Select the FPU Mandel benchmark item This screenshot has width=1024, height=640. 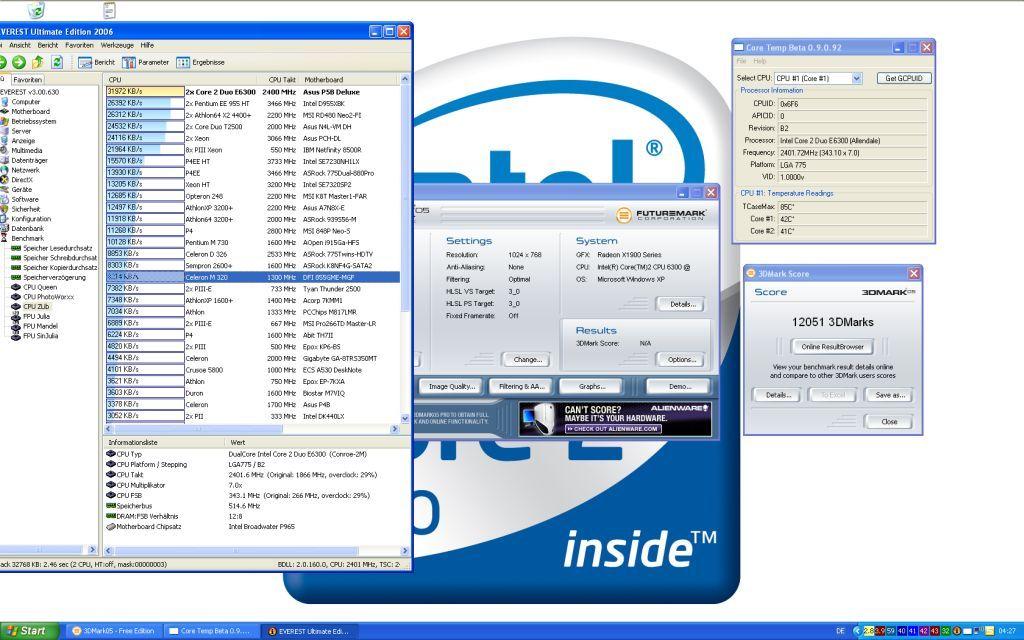click(x=35, y=326)
